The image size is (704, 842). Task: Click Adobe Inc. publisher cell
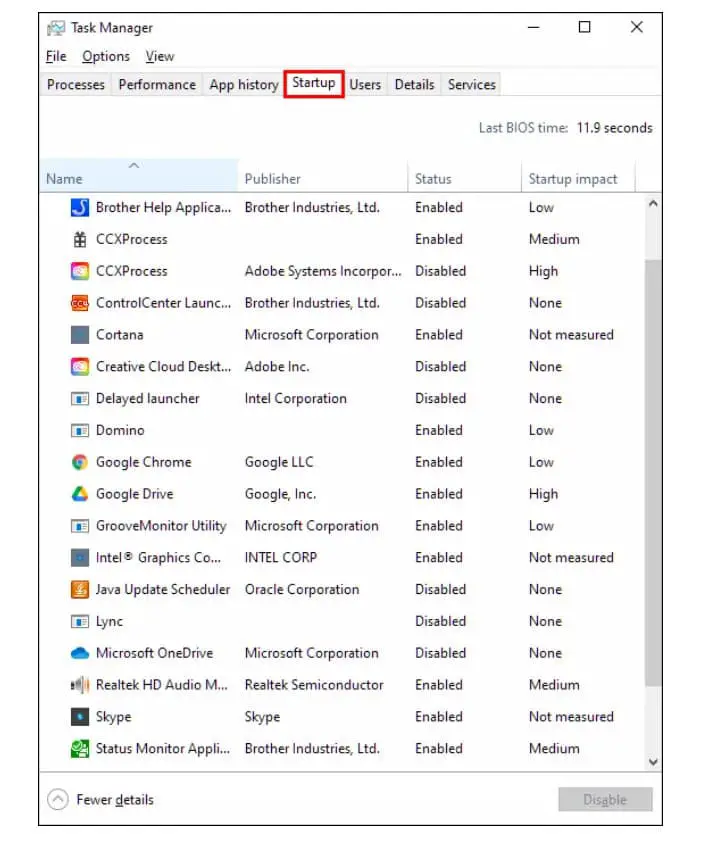point(277,367)
